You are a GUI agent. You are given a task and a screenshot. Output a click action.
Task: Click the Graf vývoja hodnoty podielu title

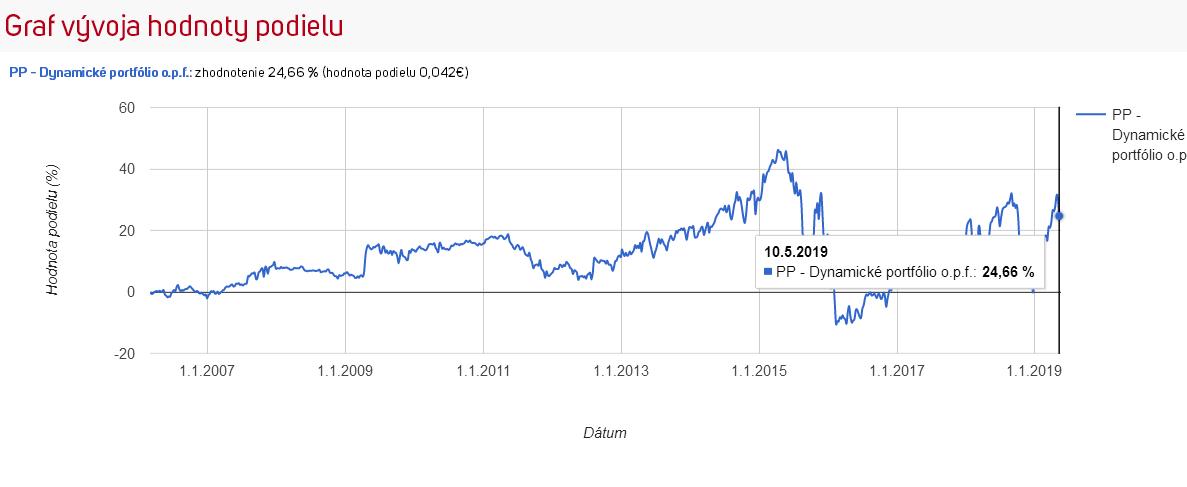(x=174, y=27)
